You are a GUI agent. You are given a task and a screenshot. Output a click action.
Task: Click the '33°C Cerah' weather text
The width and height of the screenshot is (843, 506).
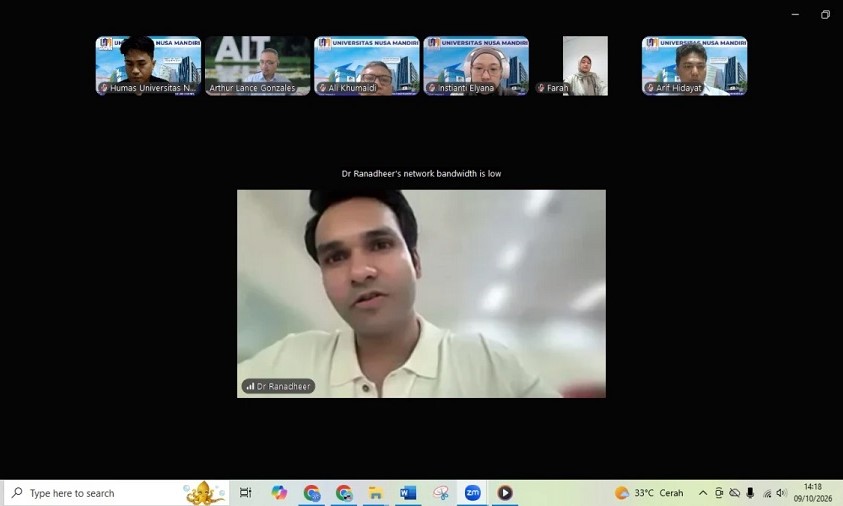(x=659, y=493)
